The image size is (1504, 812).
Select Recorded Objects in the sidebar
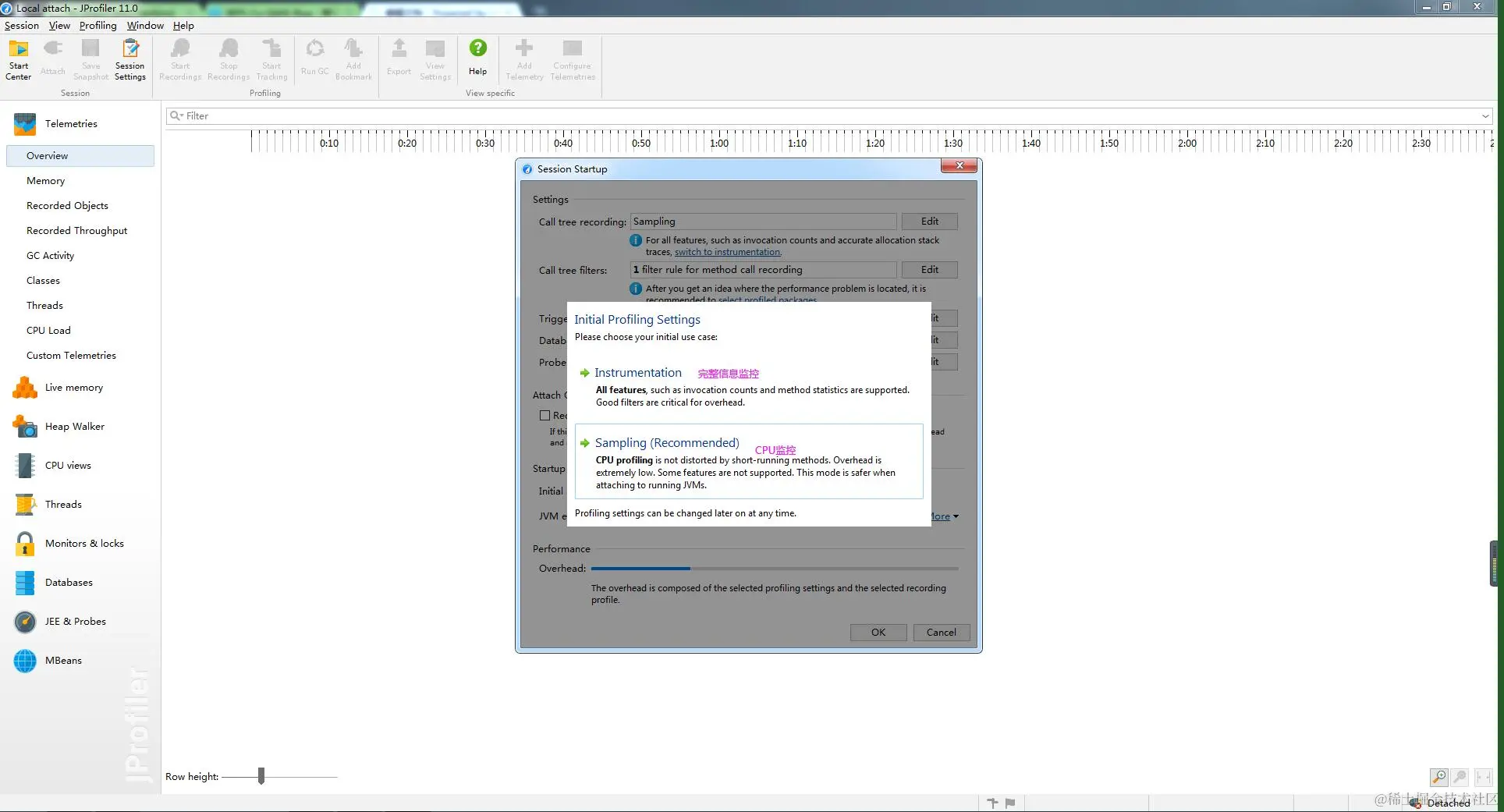[67, 205]
